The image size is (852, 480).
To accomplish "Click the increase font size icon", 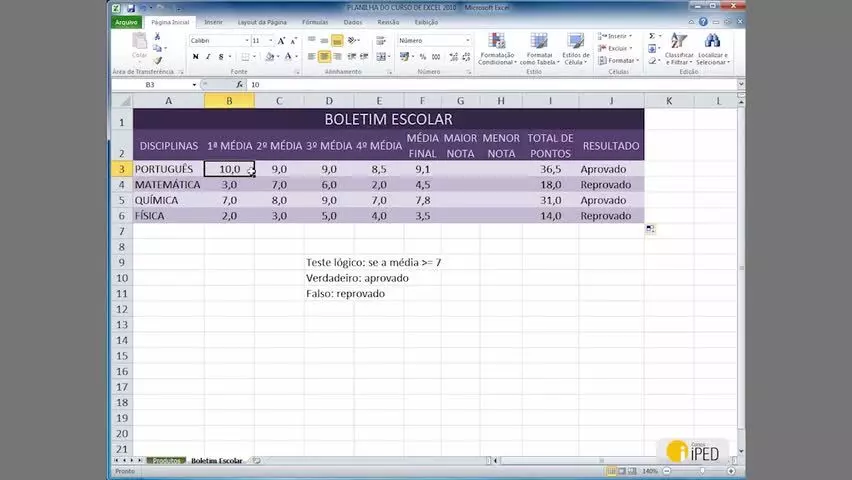I will click(281, 41).
